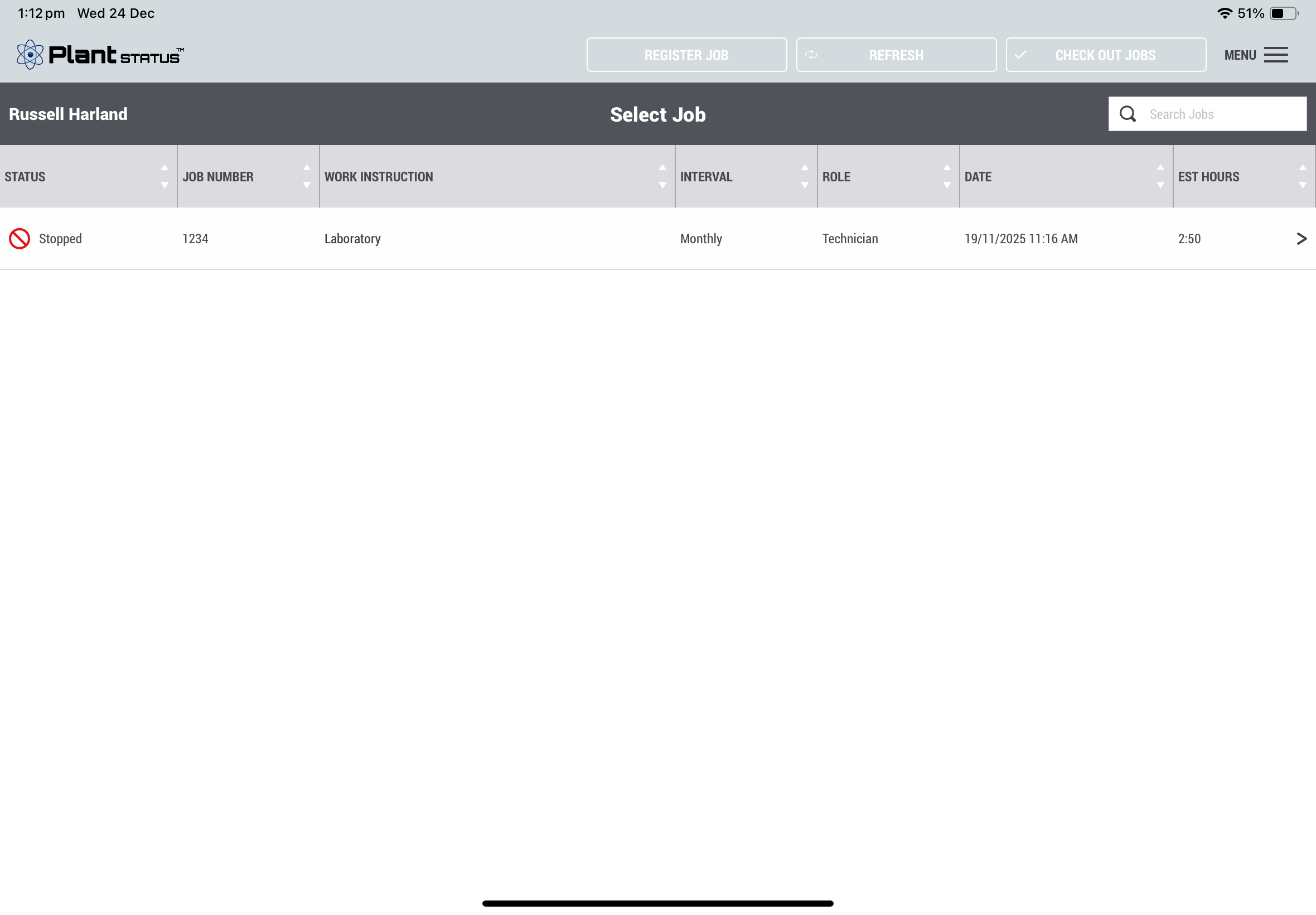Click the battery indicator icon
Image resolution: width=1316 pixels, height=915 pixels.
(x=1283, y=13)
